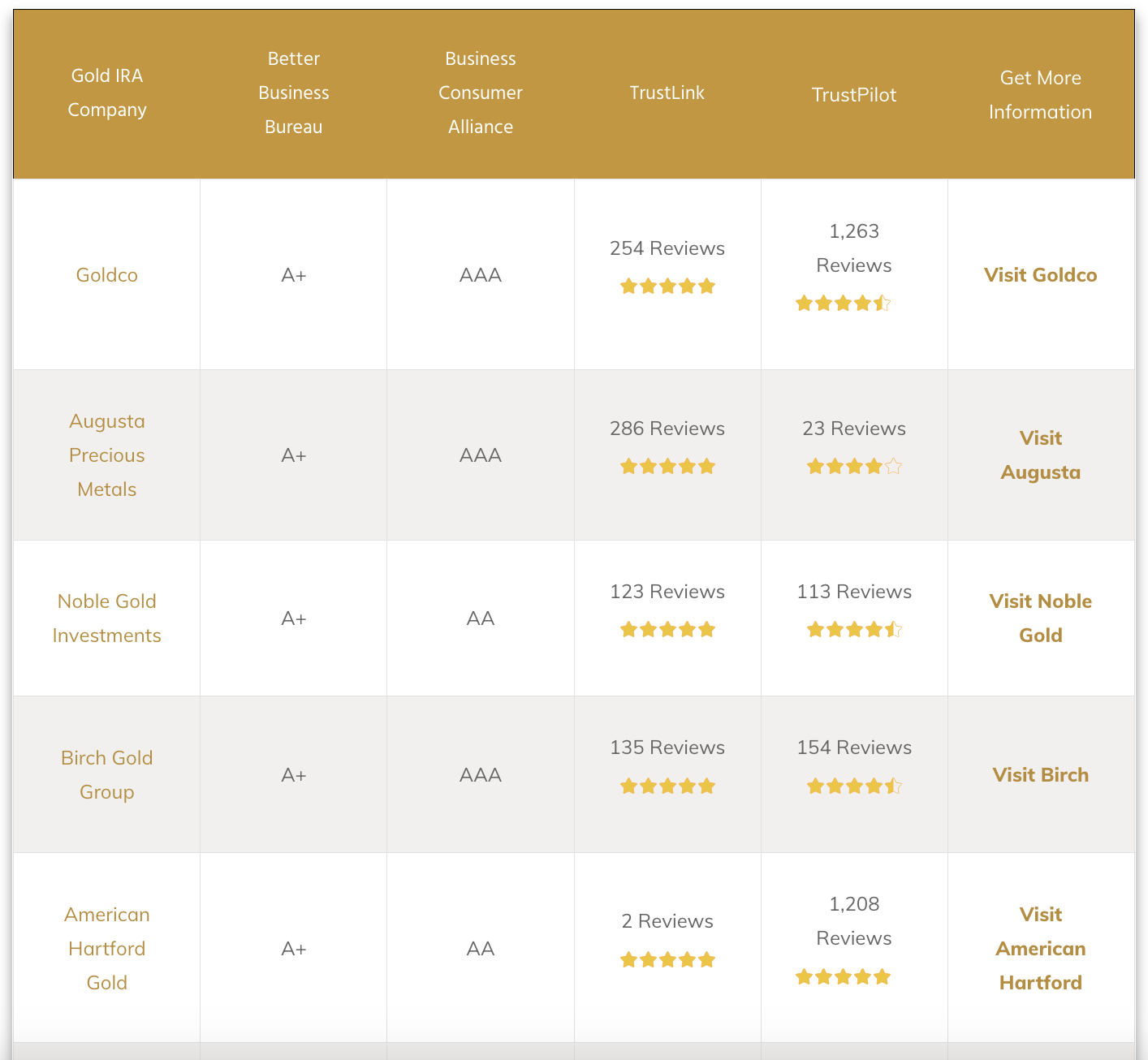This screenshot has width=1148, height=1060.
Task: Click Noble Gold's TrustLink star rating
Action: pyautogui.click(x=667, y=629)
